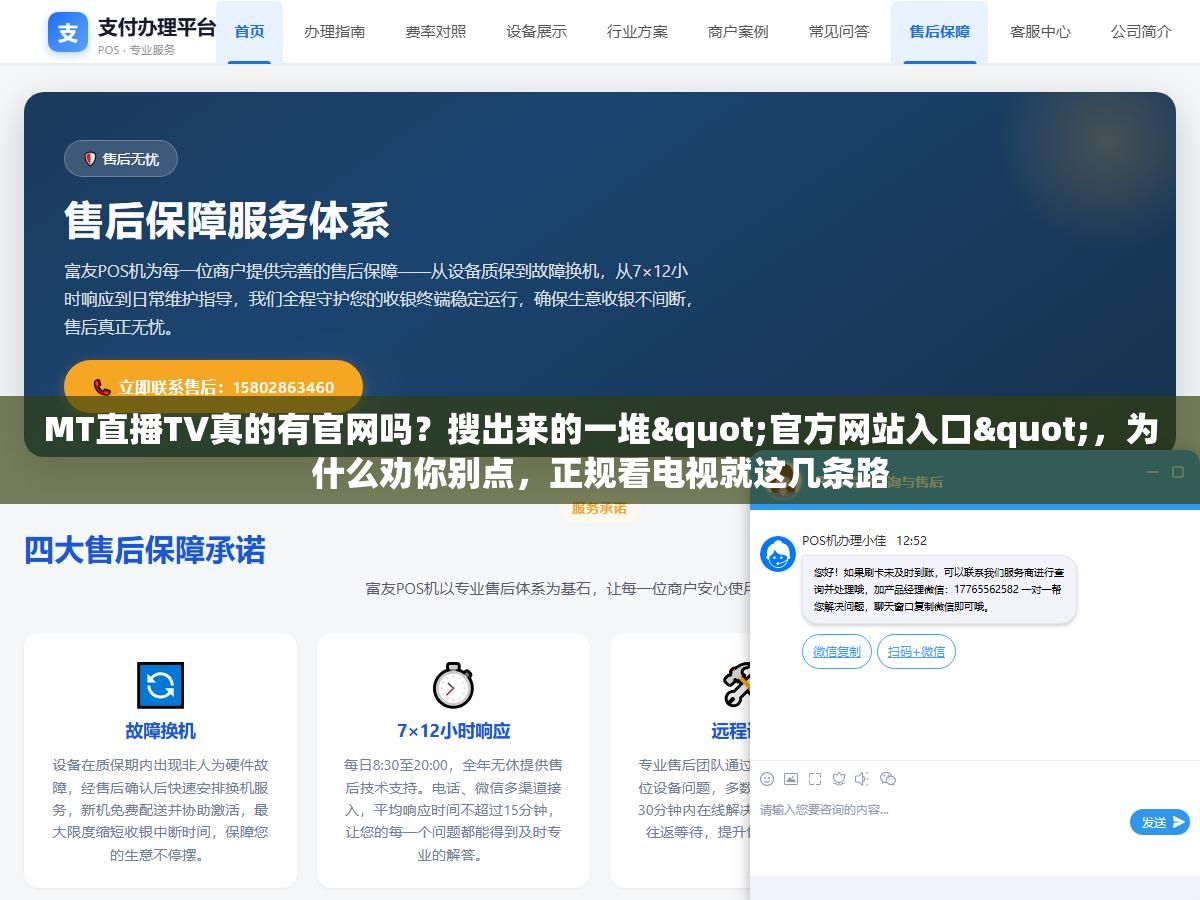Screen dimensions: 1200x900
Task: Toggle the chat sound speaker icon
Action: coord(863,778)
